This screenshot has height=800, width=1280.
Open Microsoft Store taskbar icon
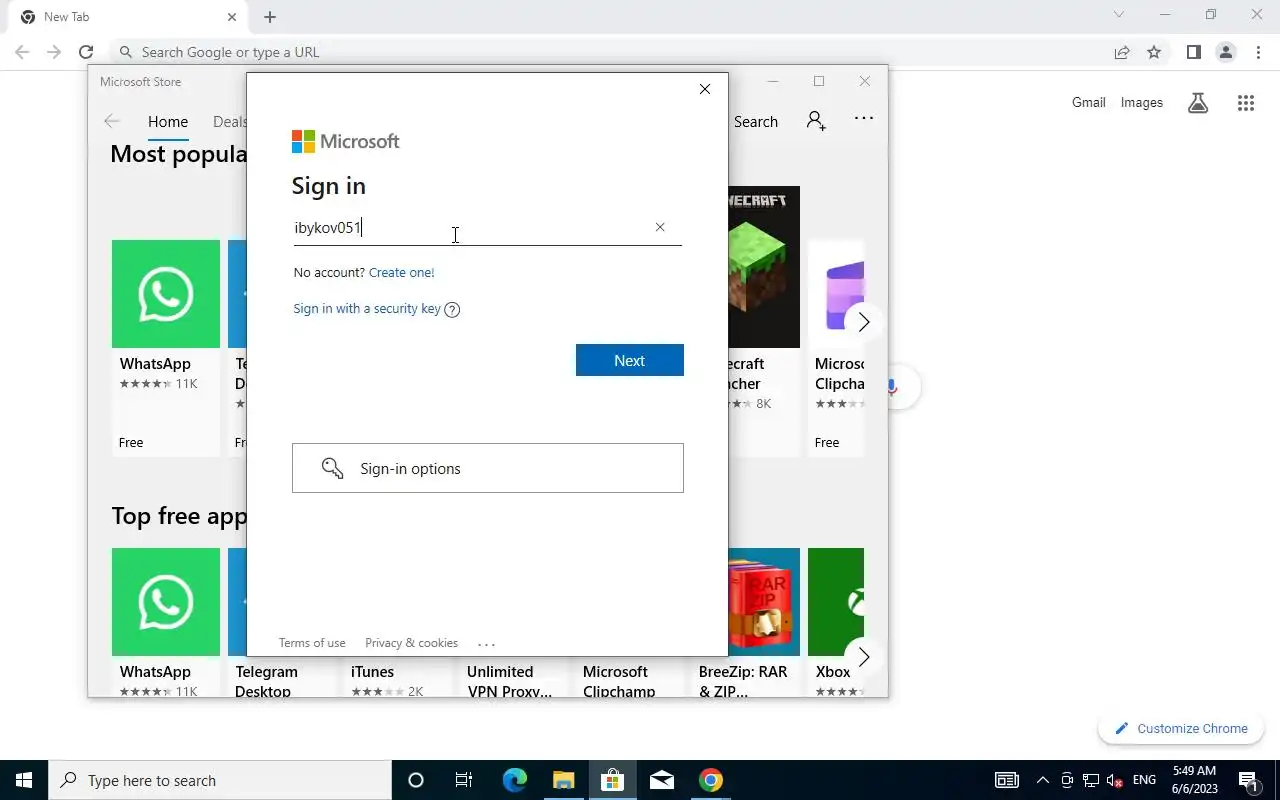pyautogui.click(x=612, y=780)
